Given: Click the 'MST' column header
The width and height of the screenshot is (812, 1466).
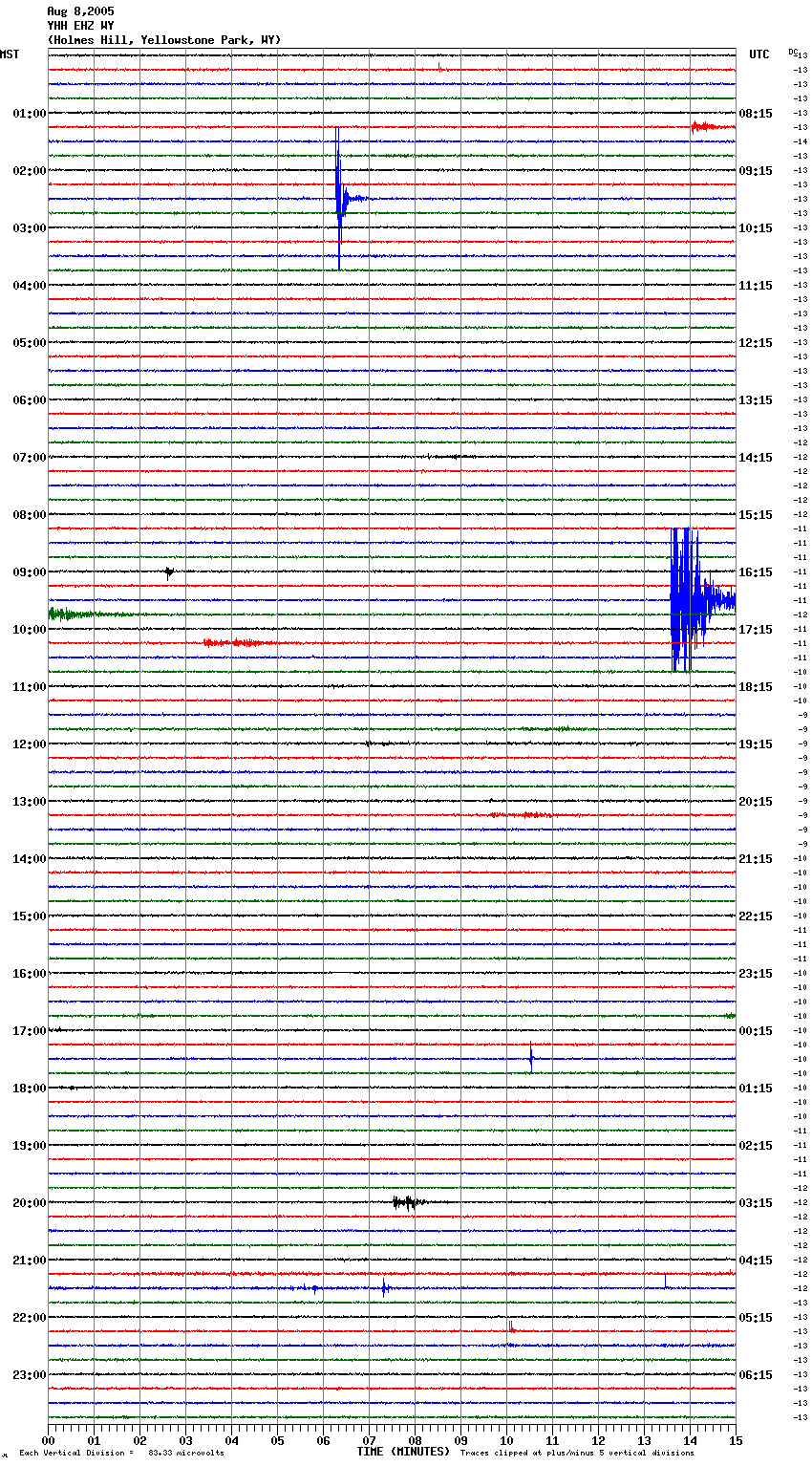Looking at the screenshot, I should click(x=10, y=54).
